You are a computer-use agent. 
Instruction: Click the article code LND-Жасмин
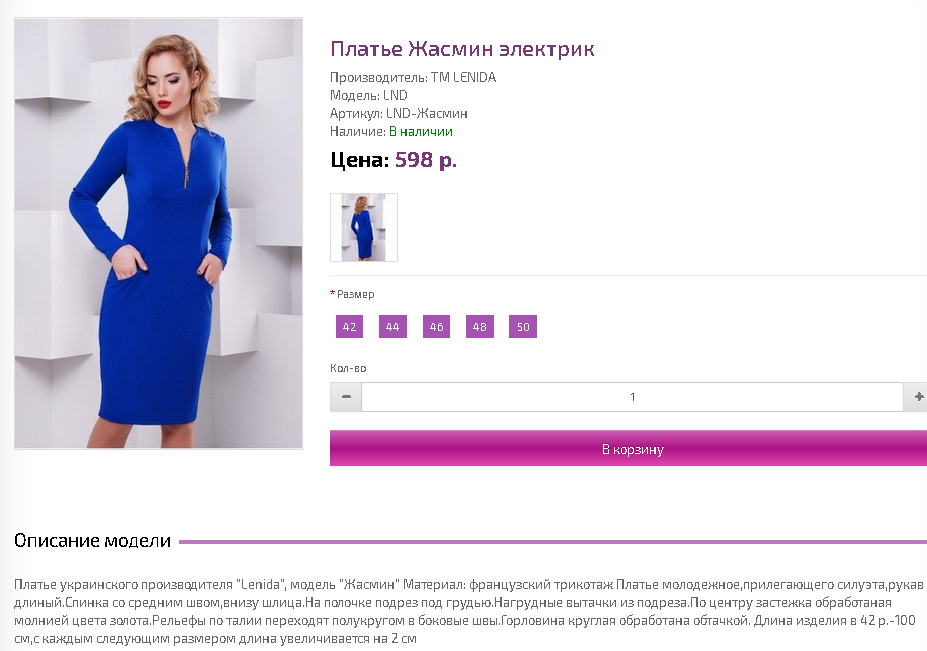pyautogui.click(x=426, y=114)
